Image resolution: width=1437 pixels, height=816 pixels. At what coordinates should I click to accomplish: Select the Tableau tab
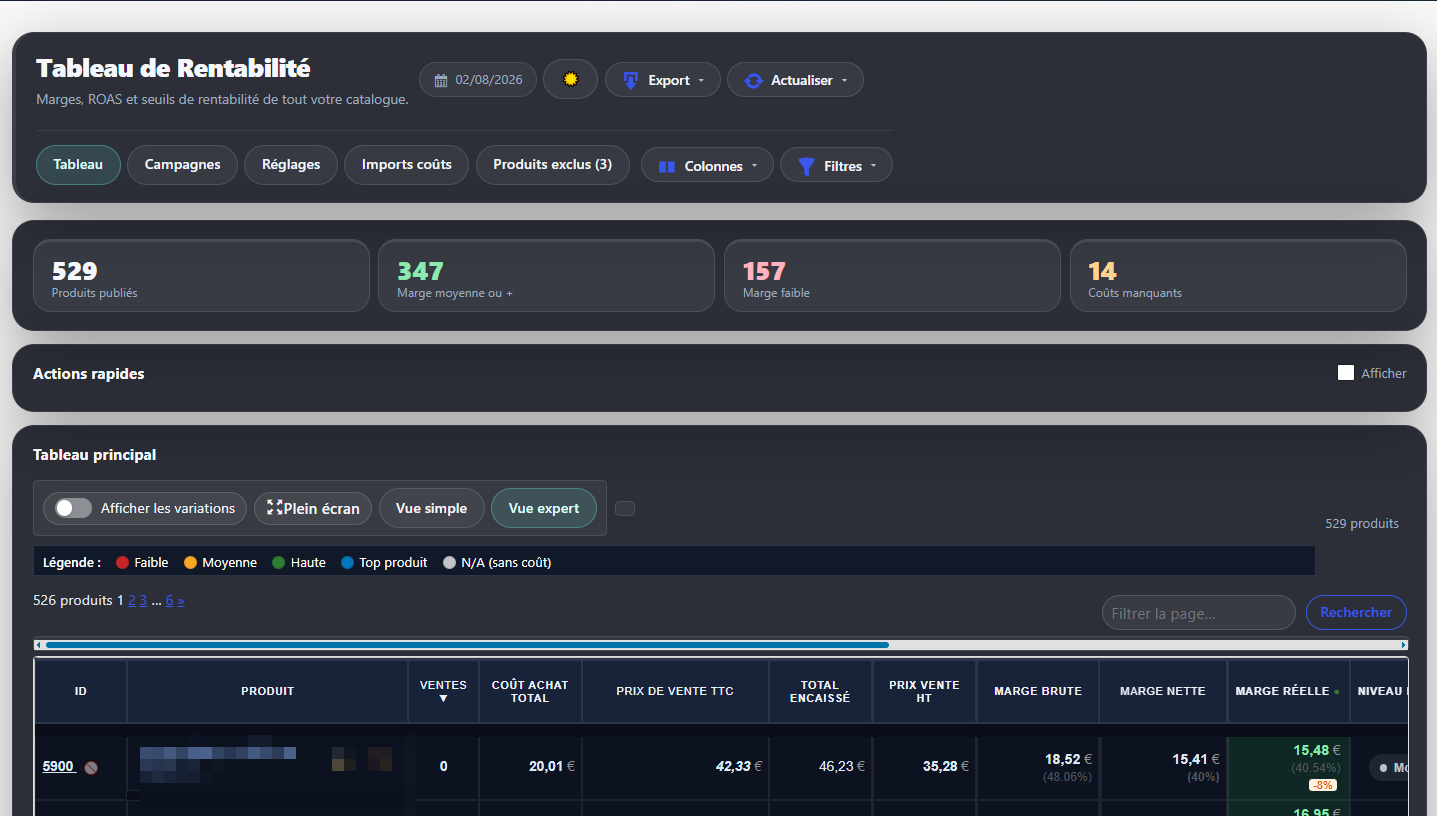(x=78, y=165)
